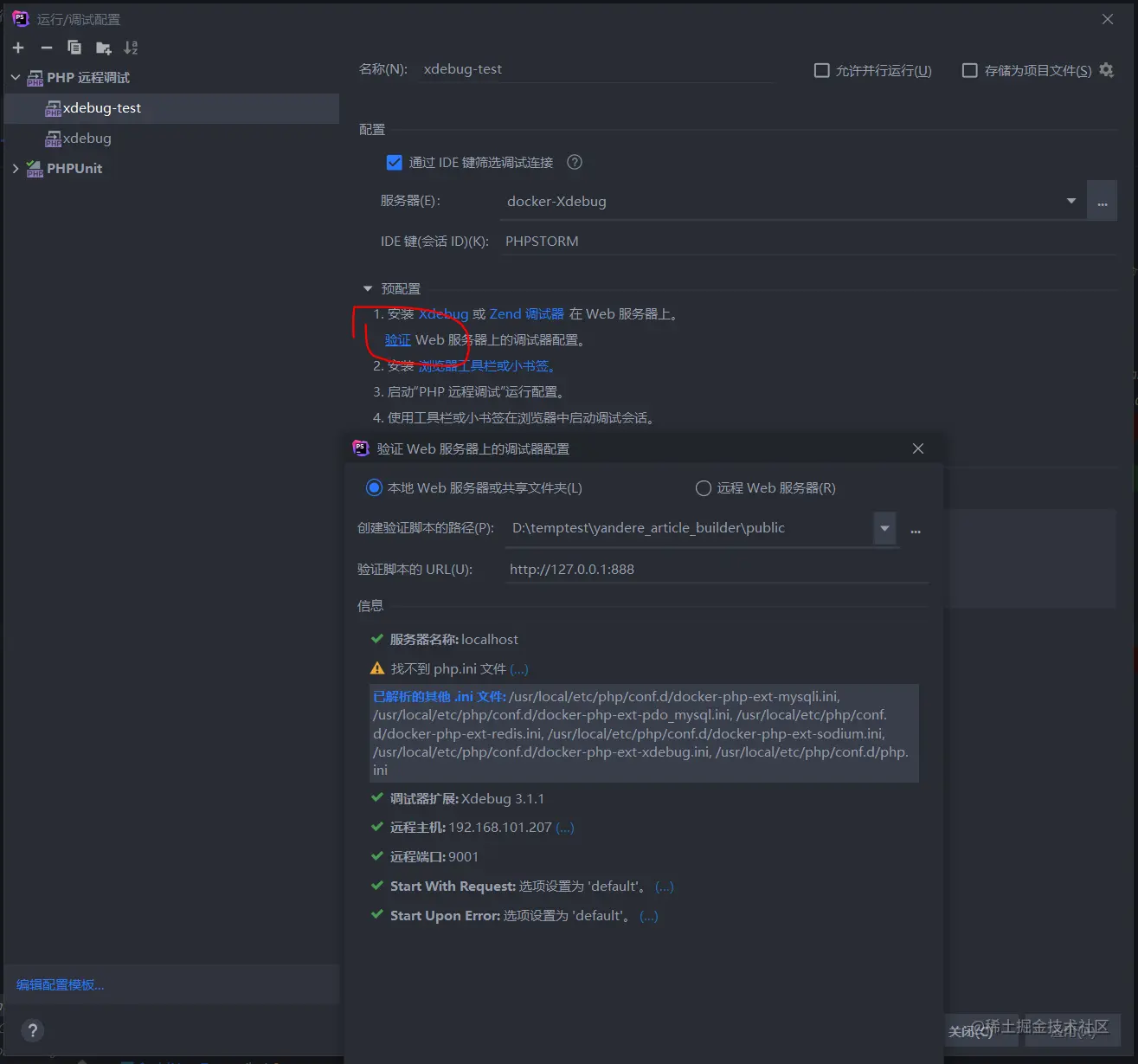Open help tooltip next to IDE 键筛选调试连接

[574, 162]
